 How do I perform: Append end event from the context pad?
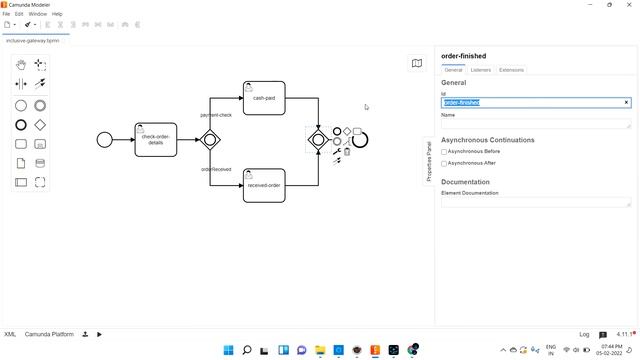pyautogui.click(x=337, y=131)
